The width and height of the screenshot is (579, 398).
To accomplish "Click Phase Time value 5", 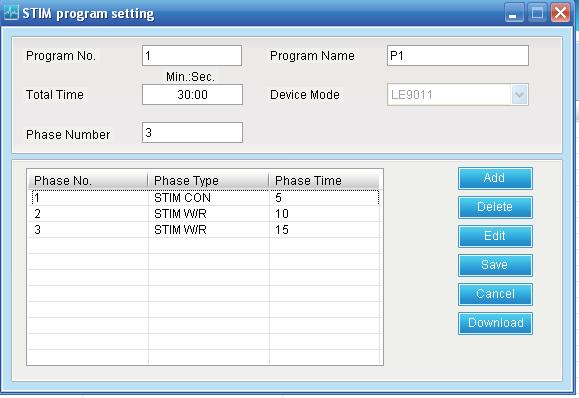I will tap(278, 198).
